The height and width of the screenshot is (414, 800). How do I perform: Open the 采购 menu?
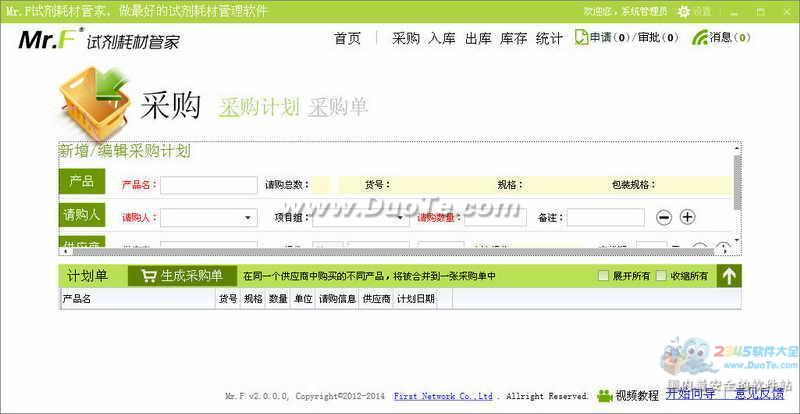[406, 38]
